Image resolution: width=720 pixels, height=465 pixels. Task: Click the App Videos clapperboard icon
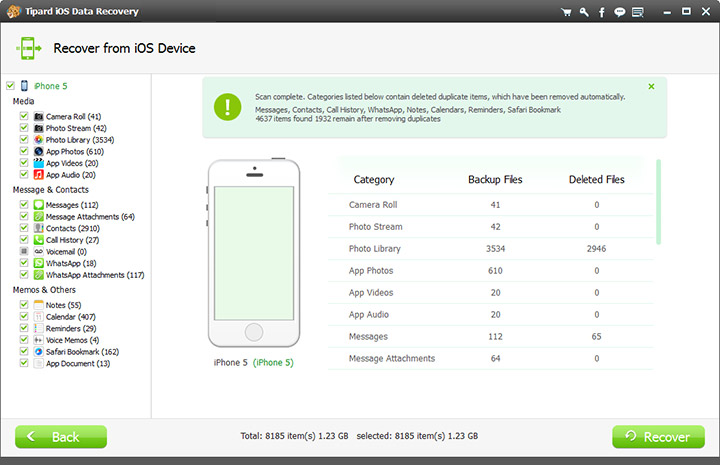(x=39, y=163)
